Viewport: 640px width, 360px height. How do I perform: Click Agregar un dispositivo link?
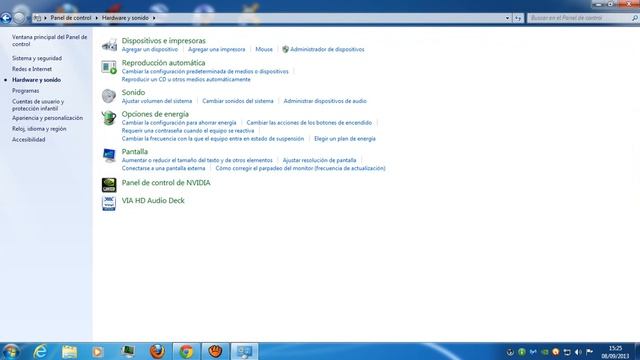point(150,49)
